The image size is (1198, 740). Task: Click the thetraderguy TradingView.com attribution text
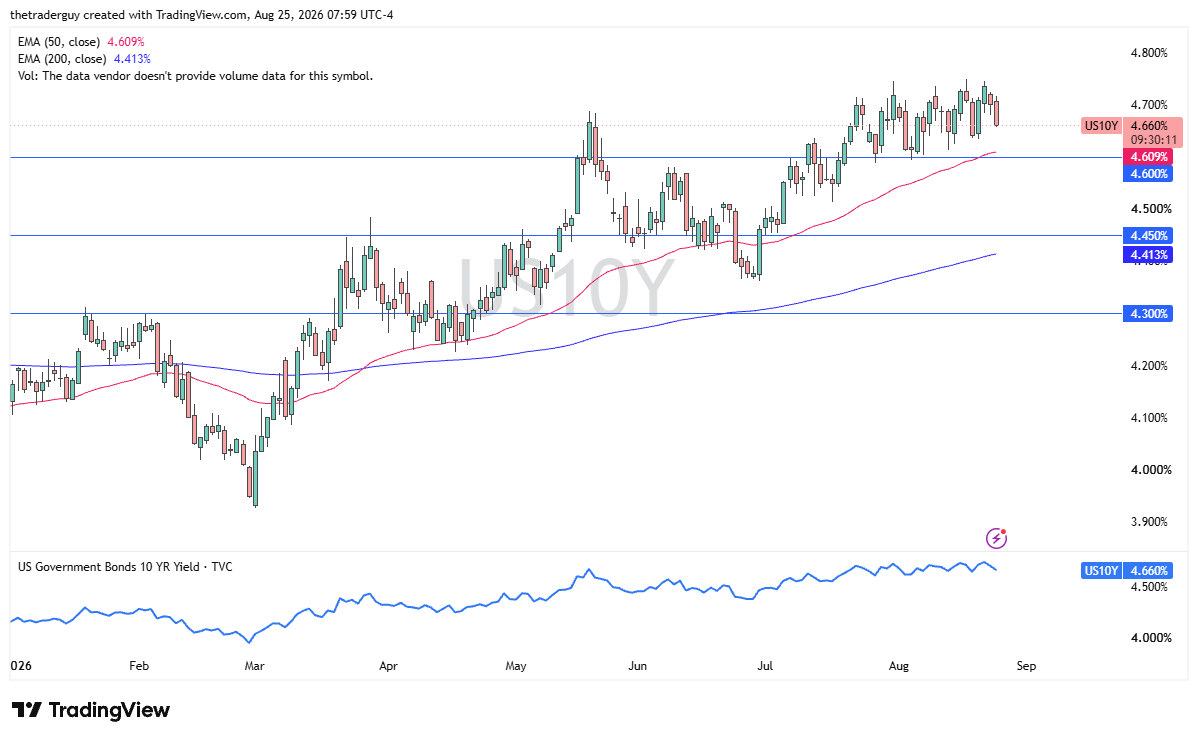[x=202, y=15]
